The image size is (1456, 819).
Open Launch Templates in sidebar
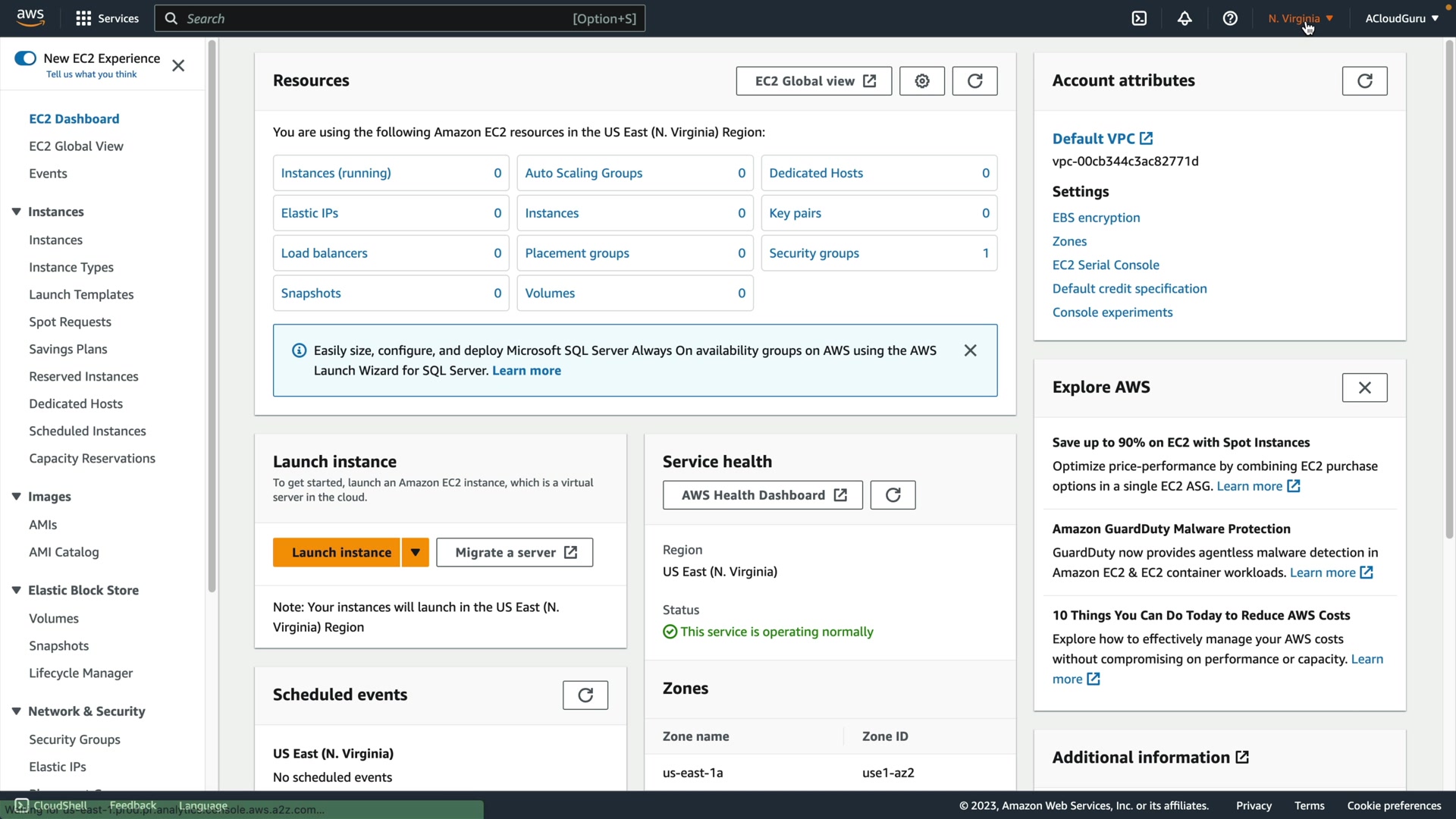(81, 294)
